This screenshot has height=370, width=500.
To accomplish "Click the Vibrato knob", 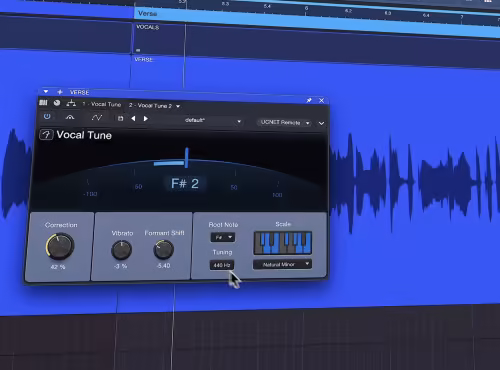I will pos(121,250).
